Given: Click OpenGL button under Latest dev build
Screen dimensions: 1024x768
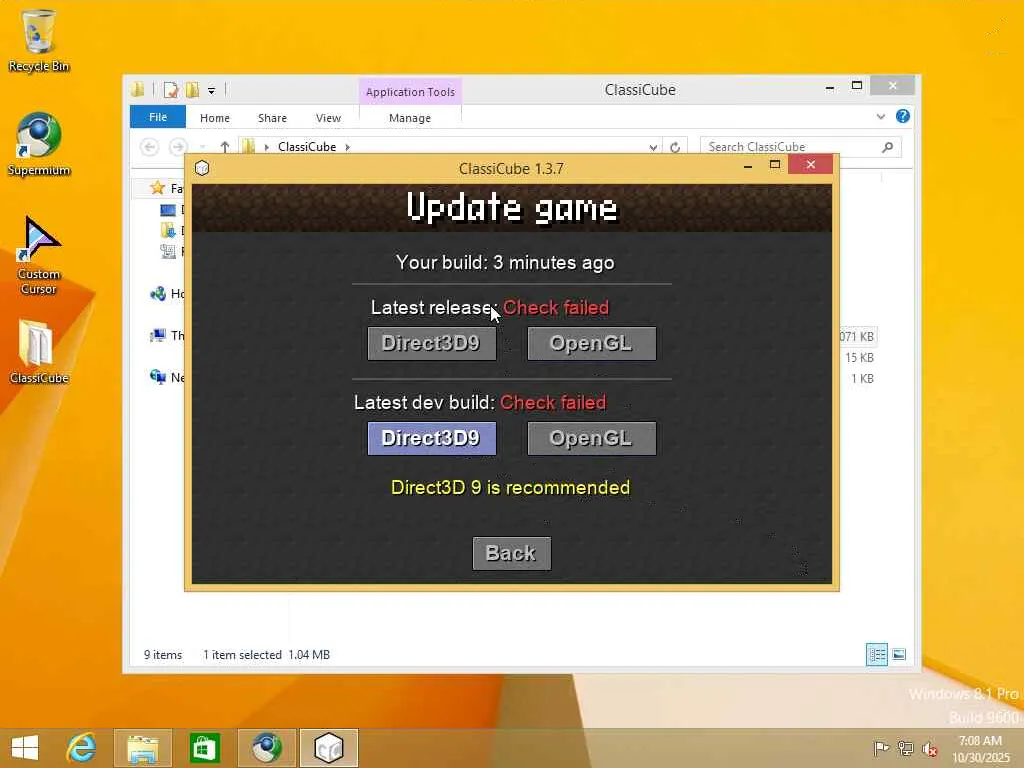Looking at the screenshot, I should pyautogui.click(x=592, y=438).
